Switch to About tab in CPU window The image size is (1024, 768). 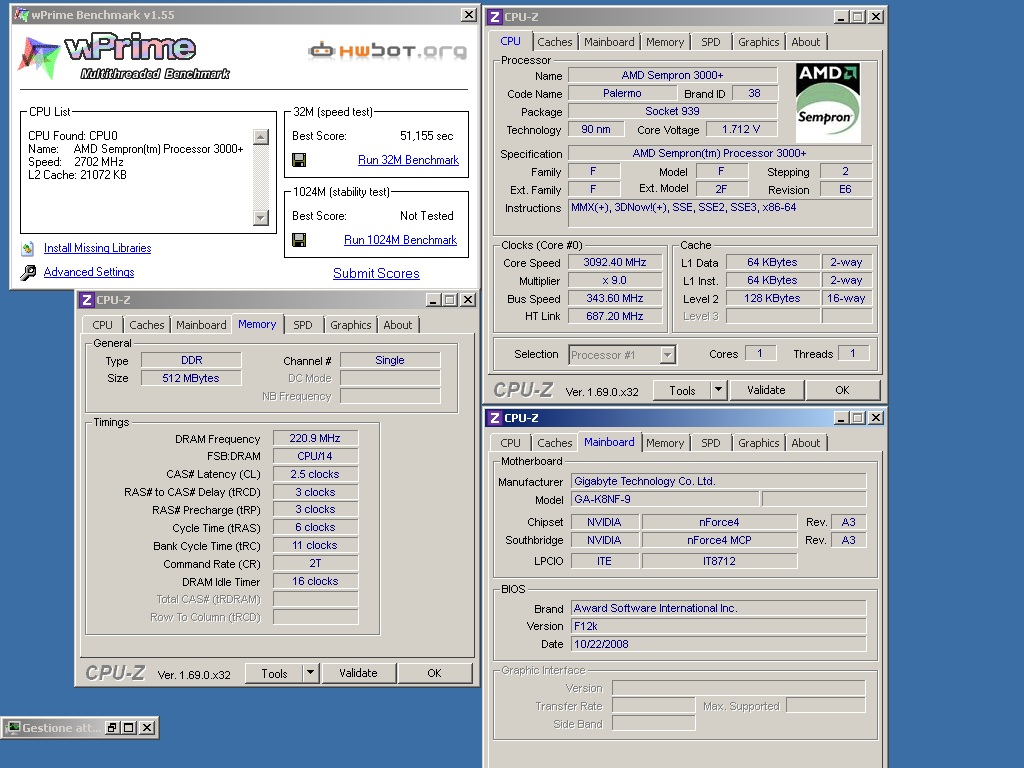(806, 42)
